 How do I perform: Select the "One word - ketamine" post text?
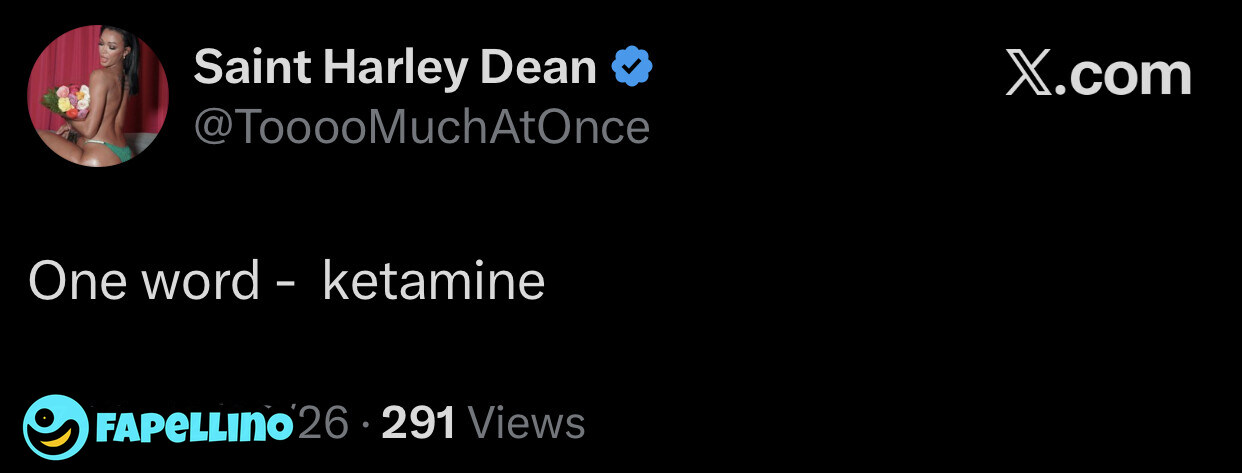[x=287, y=281]
